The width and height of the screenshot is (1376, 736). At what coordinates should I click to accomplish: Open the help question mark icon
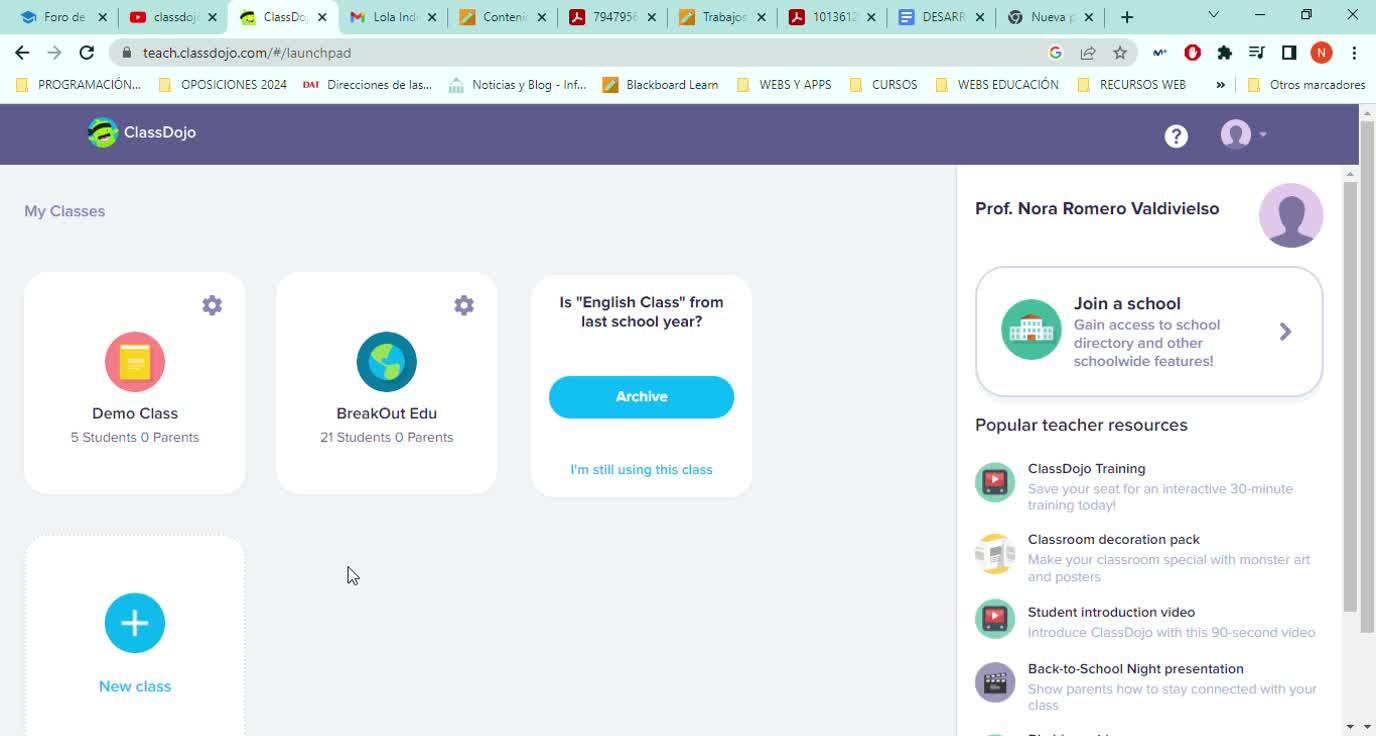click(1176, 136)
